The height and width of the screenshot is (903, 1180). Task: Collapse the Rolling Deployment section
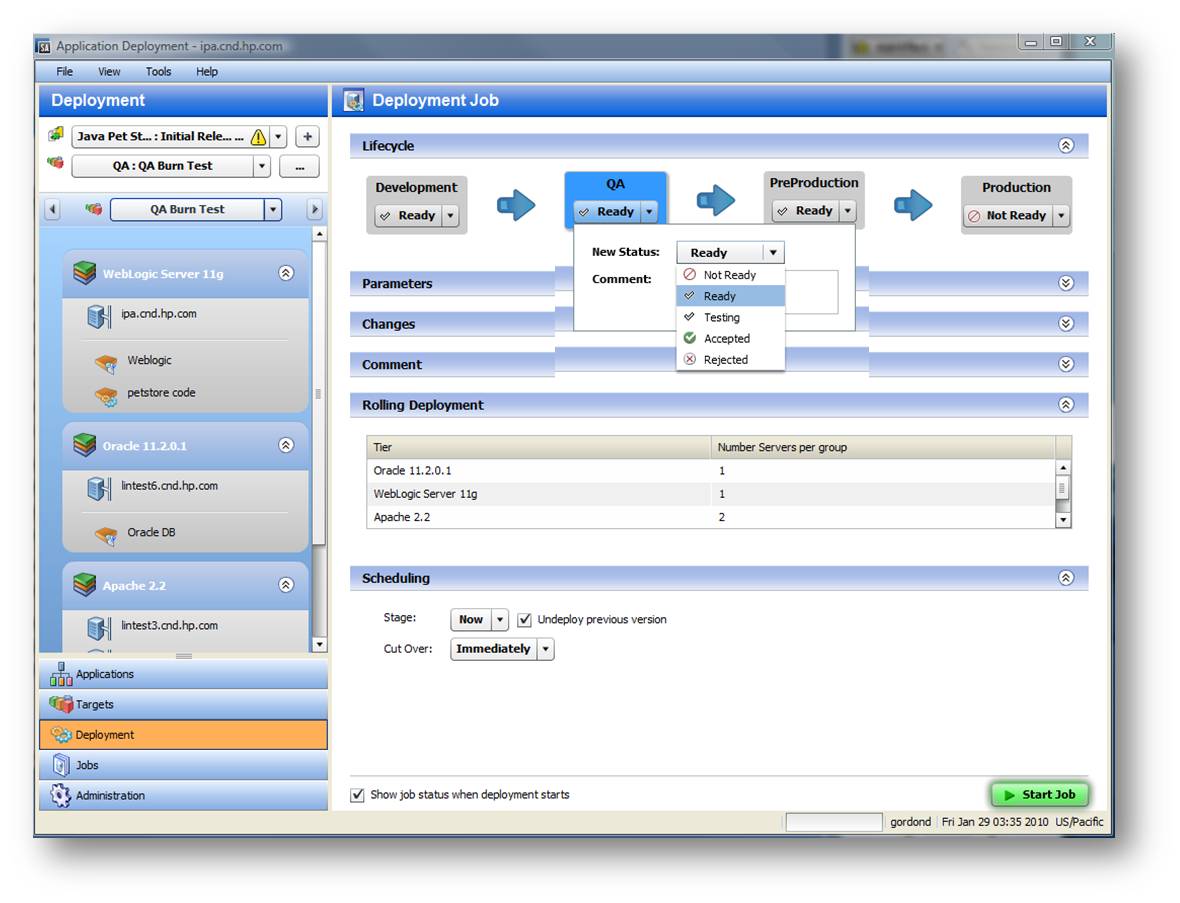1066,405
